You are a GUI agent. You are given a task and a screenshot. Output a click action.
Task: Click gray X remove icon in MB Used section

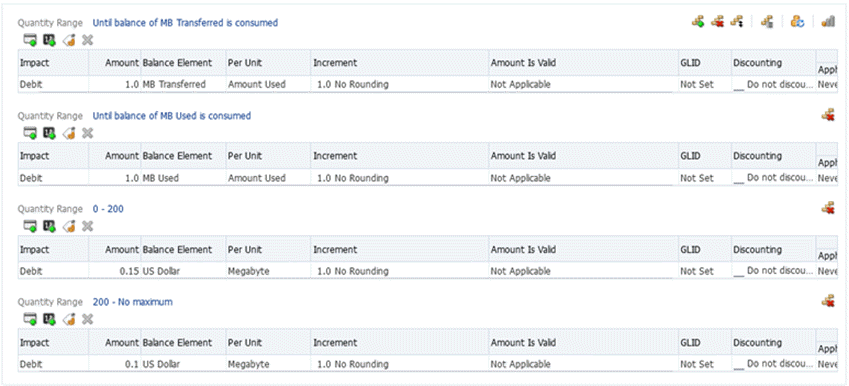[x=87, y=133]
